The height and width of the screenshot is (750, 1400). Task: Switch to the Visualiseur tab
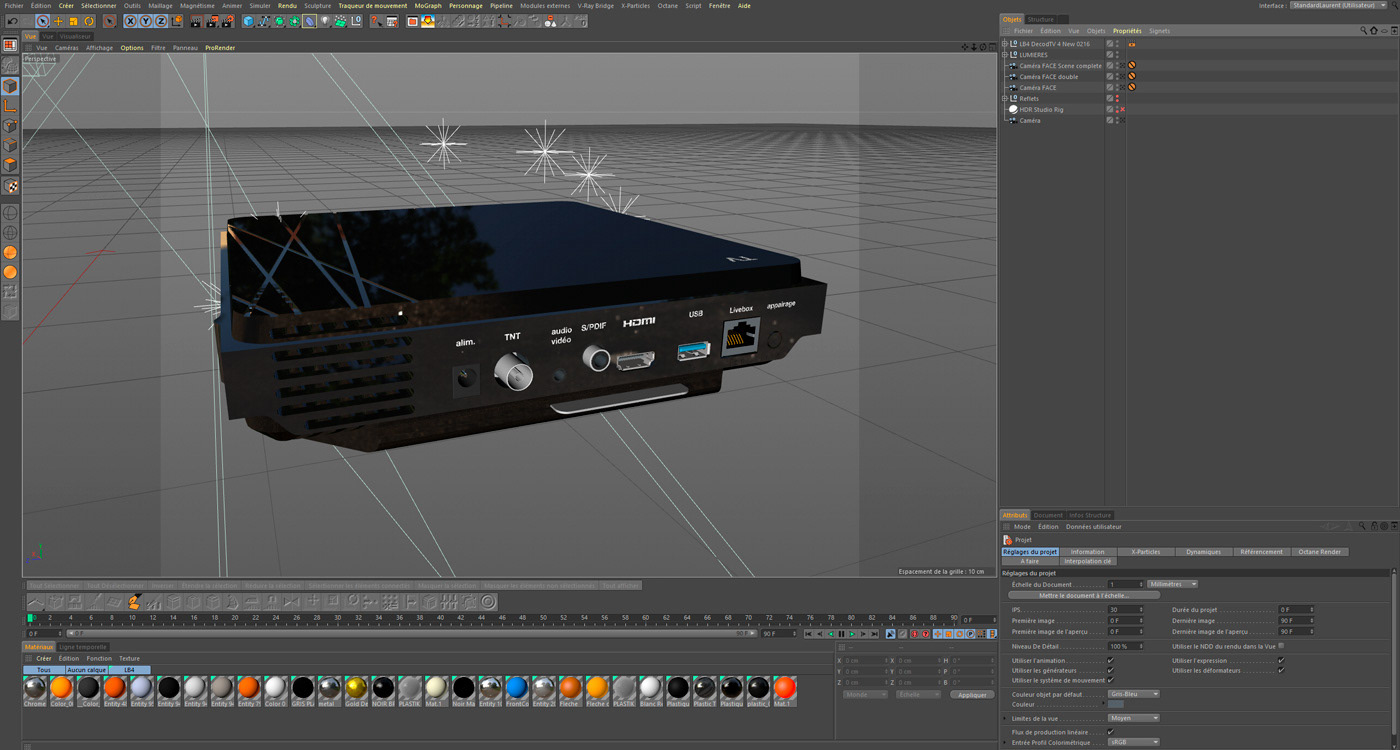click(x=76, y=36)
